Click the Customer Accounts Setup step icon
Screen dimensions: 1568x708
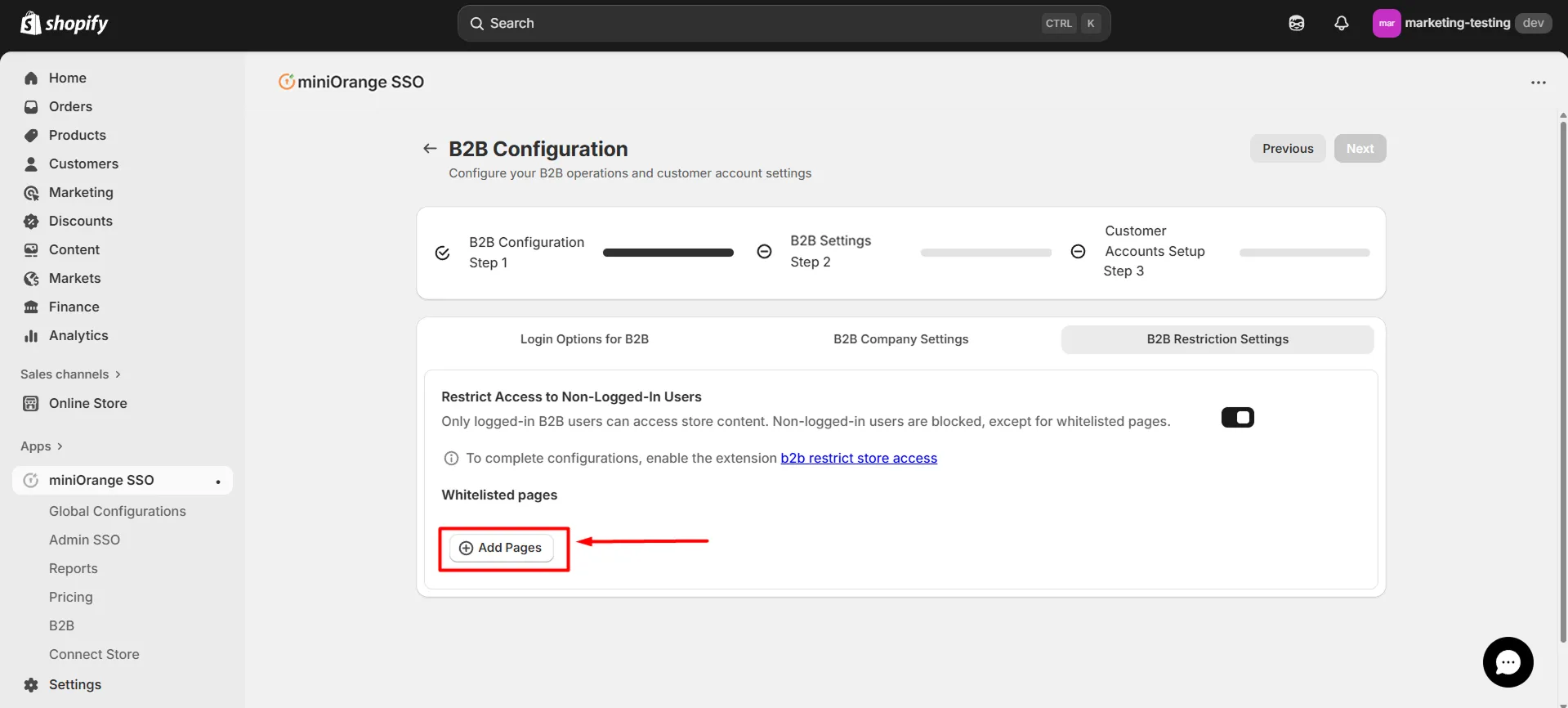[x=1078, y=252]
